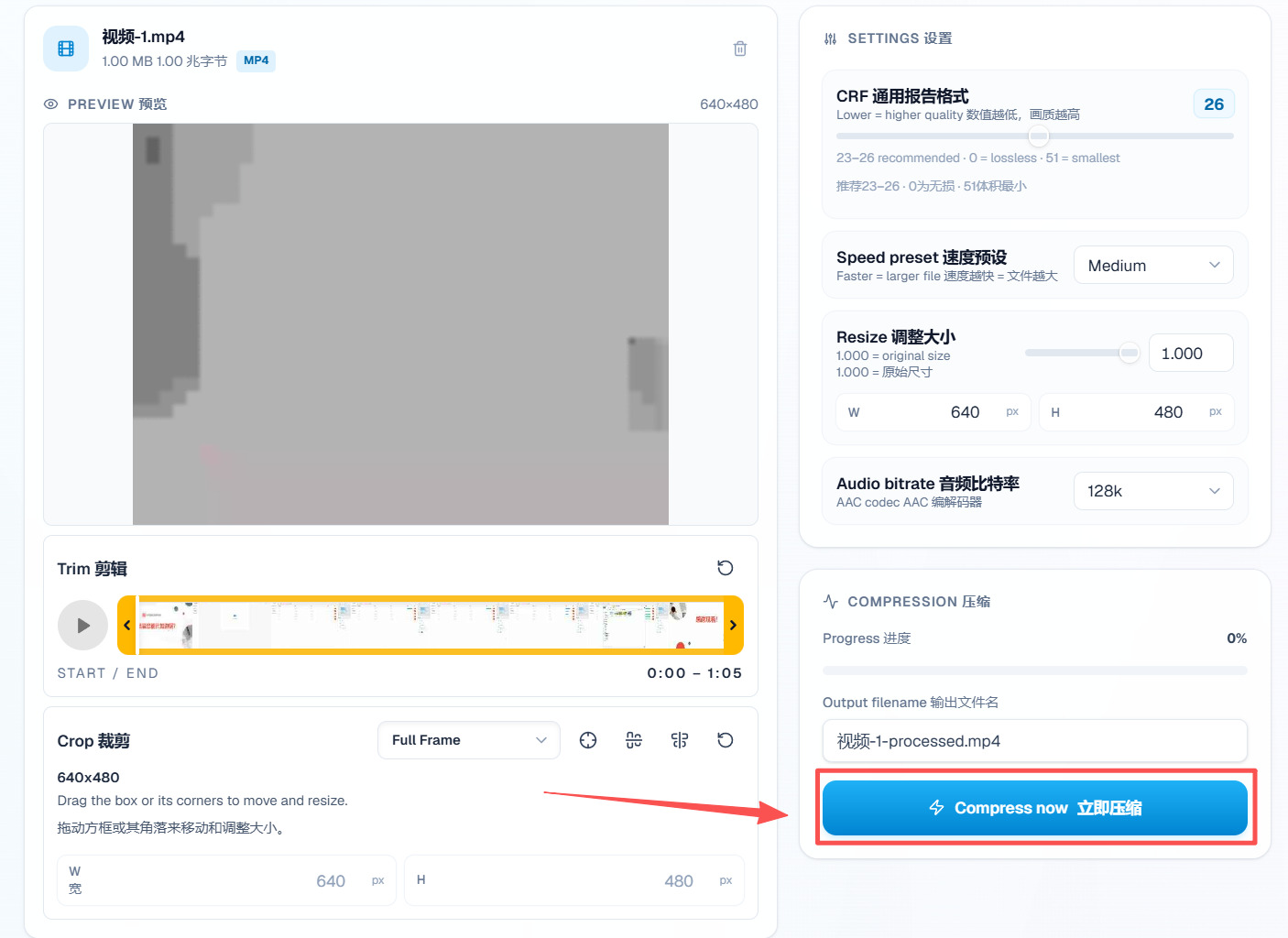Play the trim preview
This screenshot has height=938, width=1288.
point(82,625)
